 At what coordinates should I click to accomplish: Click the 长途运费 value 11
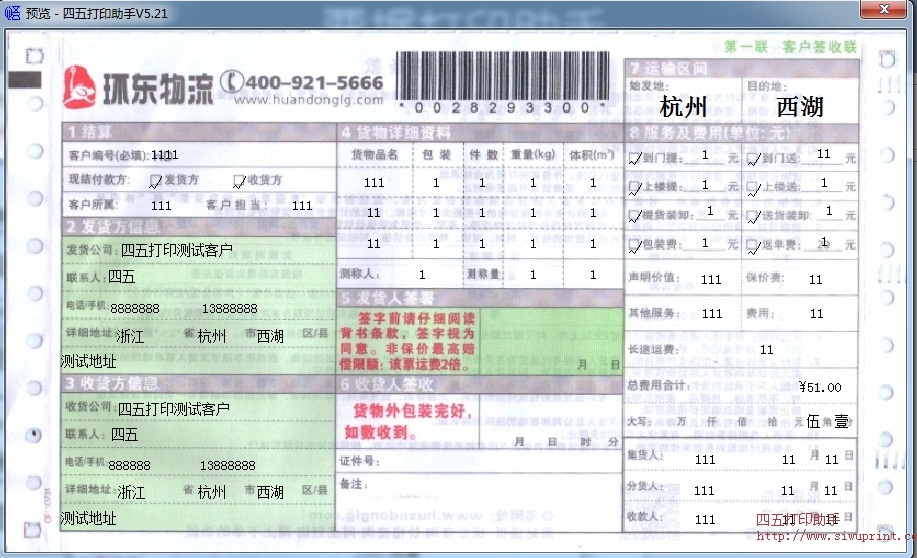[x=767, y=350]
